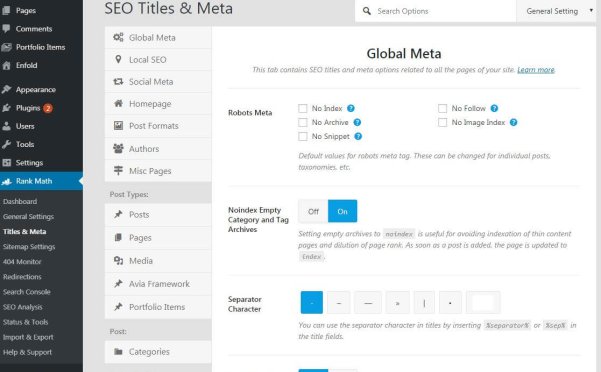Select the hyphen separator character
This screenshot has height=372, width=601.
pos(312,303)
